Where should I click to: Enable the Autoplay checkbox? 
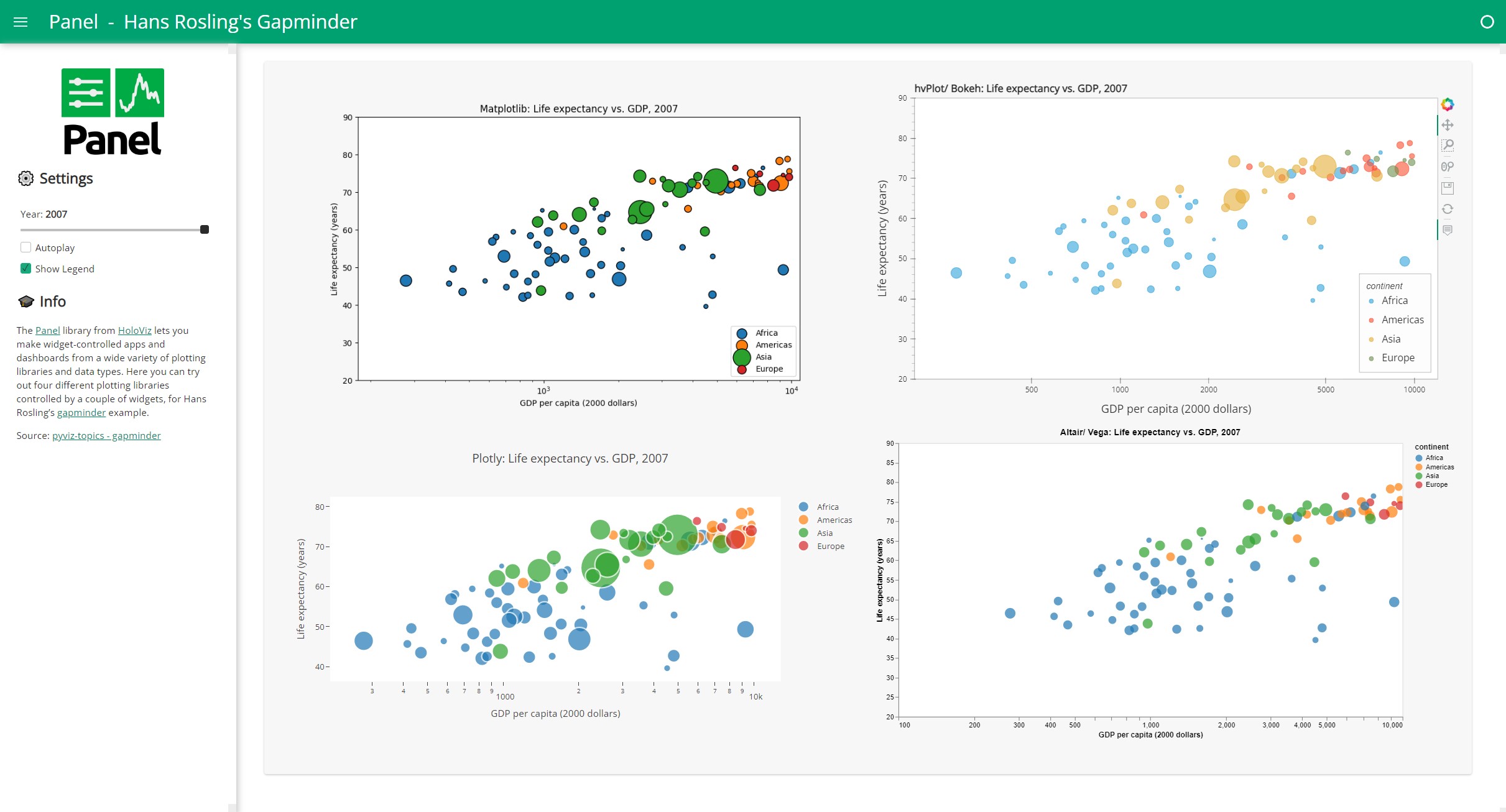click(25, 247)
